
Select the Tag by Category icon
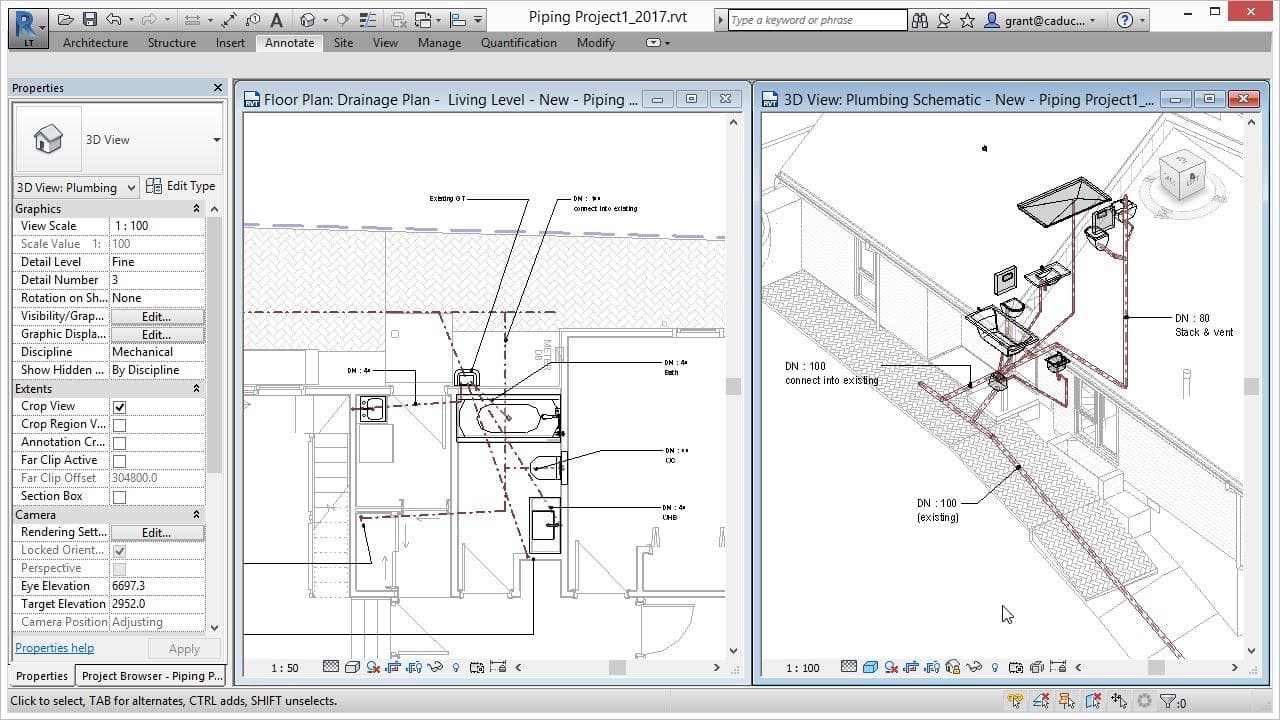(x=253, y=20)
